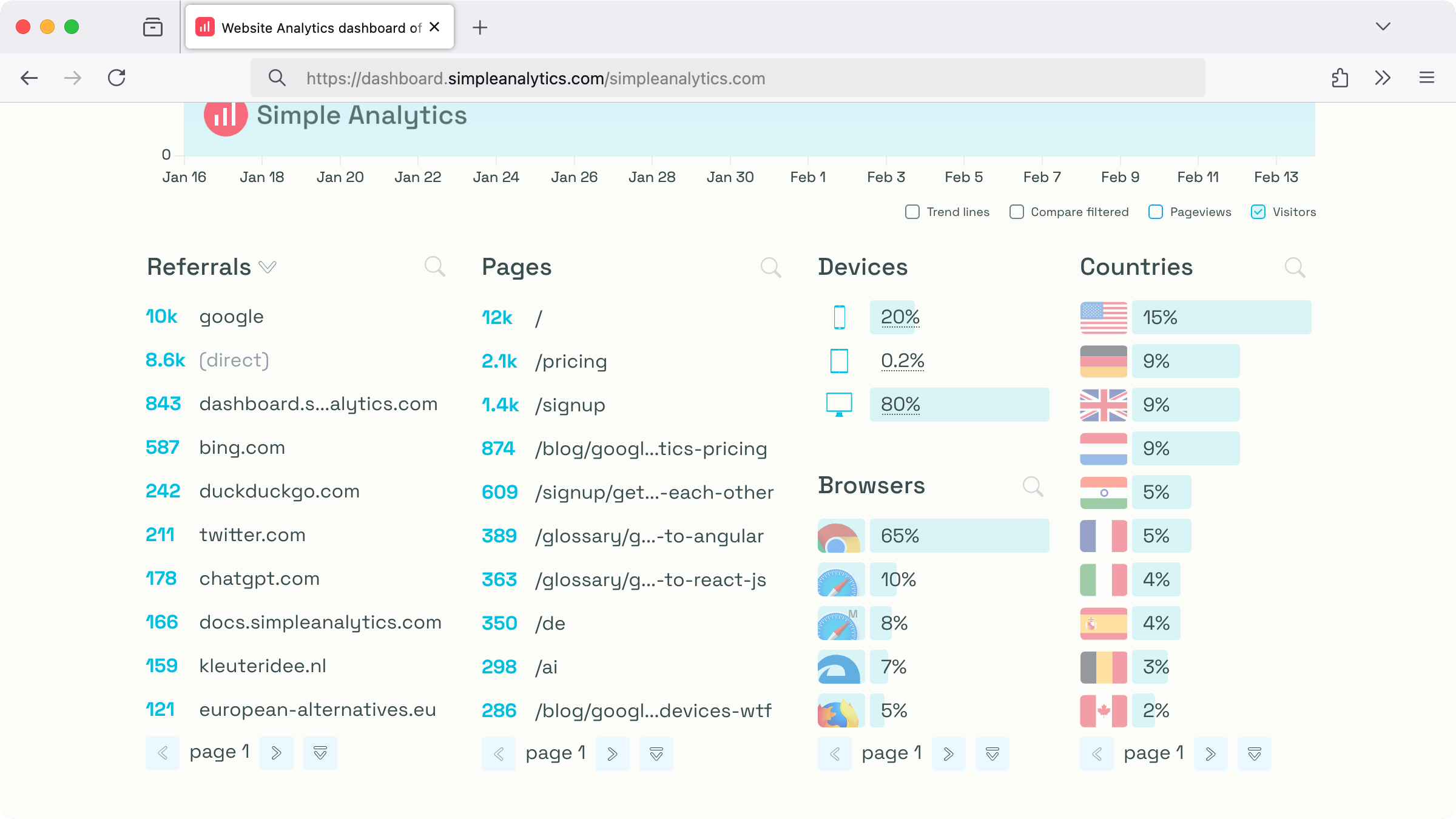Screen dimensions: 1456x819
Task: Click the Canada flag
Action: [x=1104, y=710]
